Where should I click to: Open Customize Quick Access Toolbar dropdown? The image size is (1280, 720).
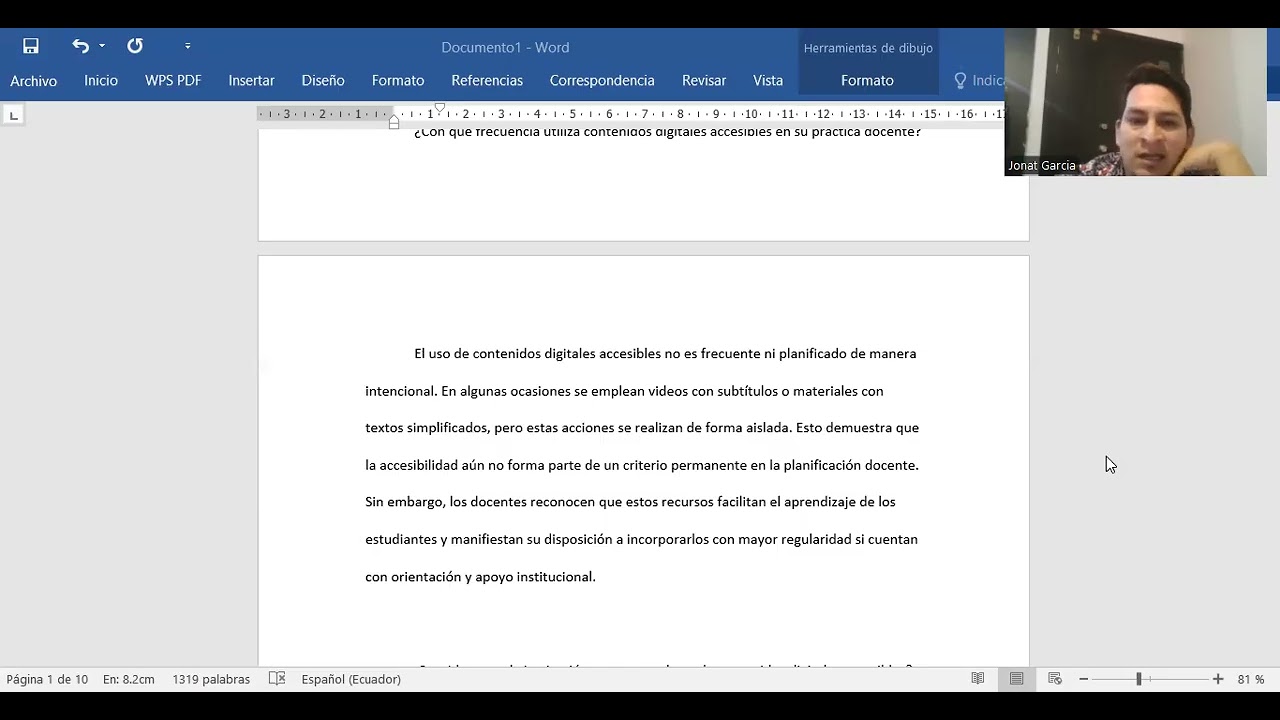tap(187, 46)
